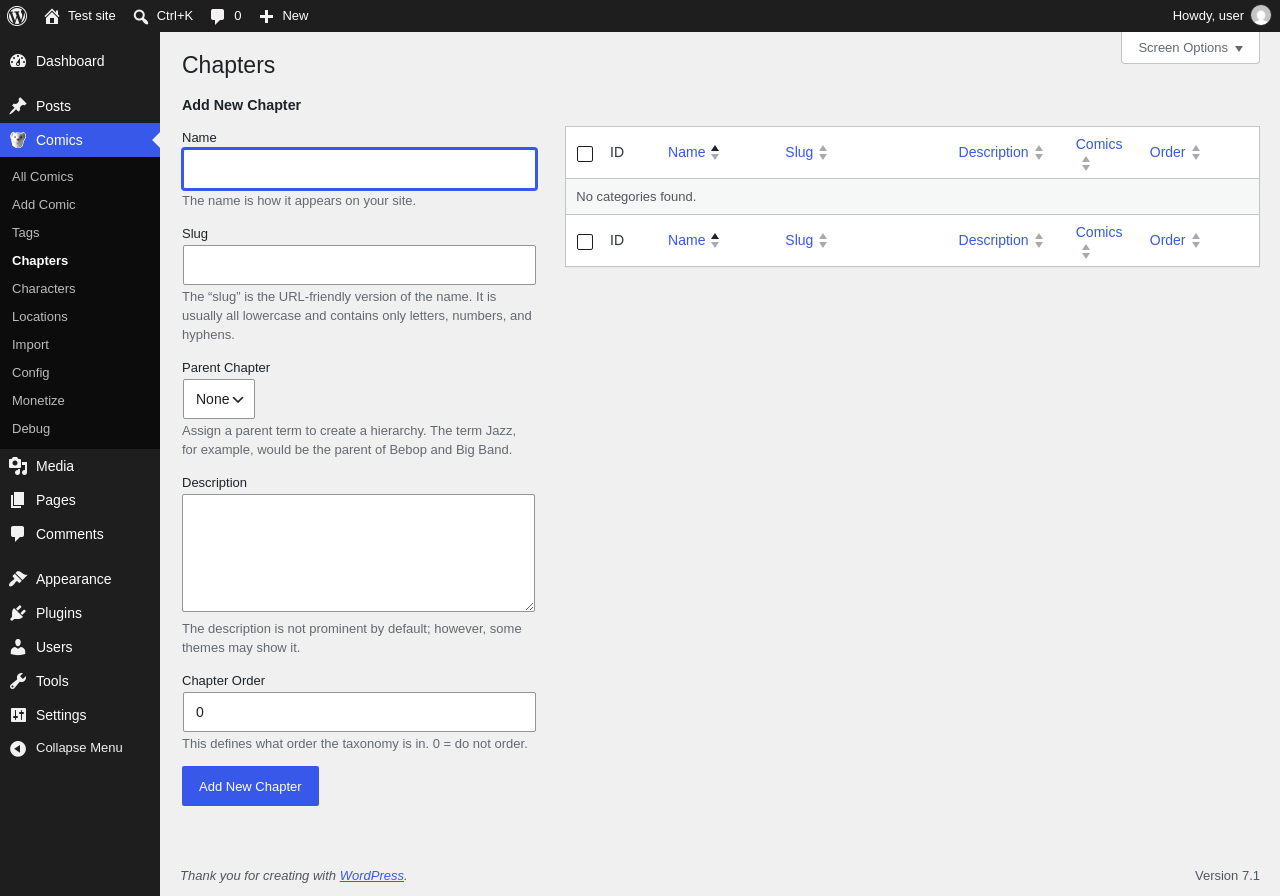Open the search magnifier icon labeled Ctrl+K
The width and height of the screenshot is (1280, 896).
141,16
